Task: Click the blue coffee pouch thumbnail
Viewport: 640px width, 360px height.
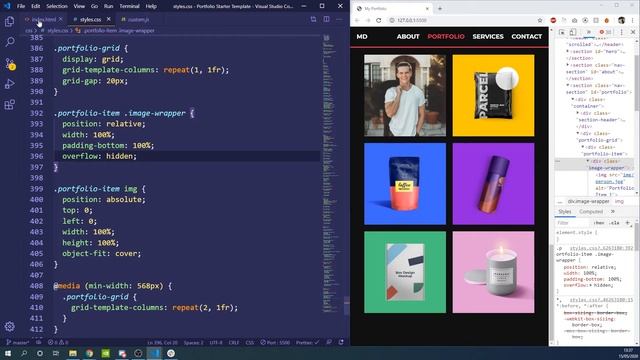Action: [405, 184]
